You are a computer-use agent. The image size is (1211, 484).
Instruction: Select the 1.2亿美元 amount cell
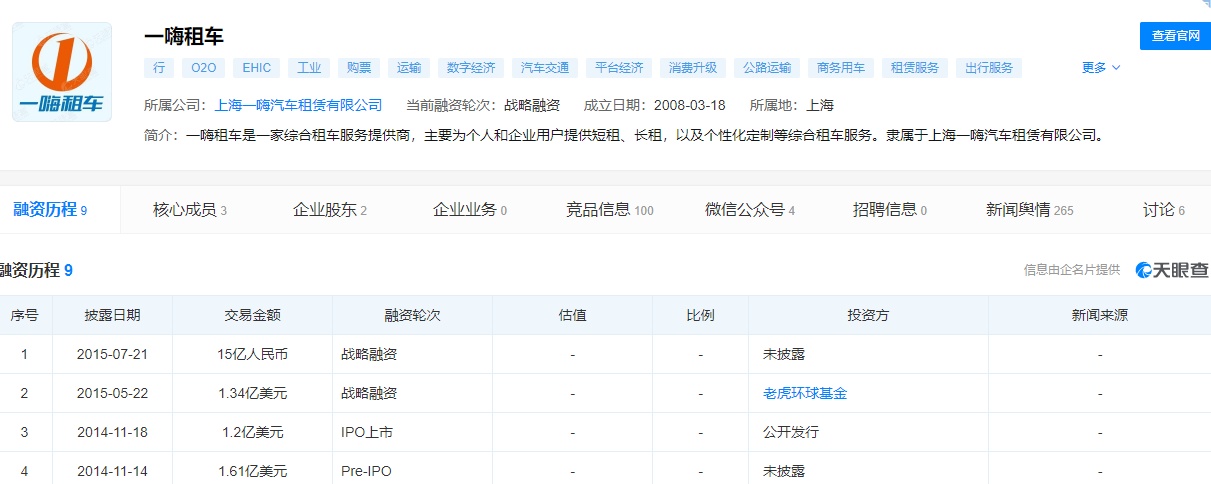tap(252, 433)
